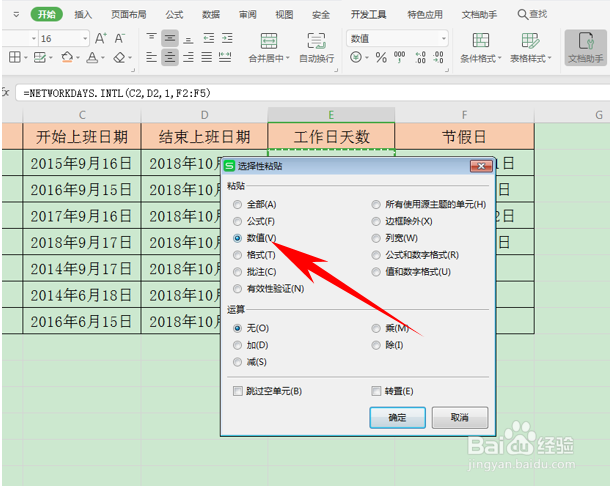Select column E header
610x486 pixels.
point(331,115)
